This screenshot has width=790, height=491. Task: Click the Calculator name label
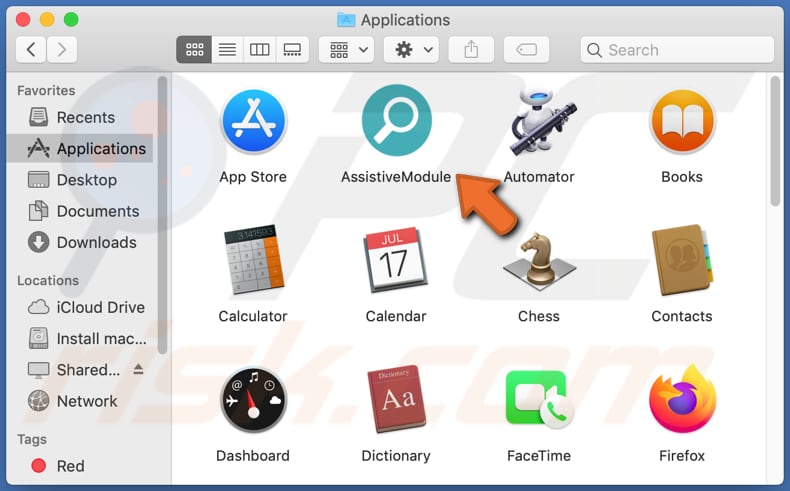coord(253,316)
